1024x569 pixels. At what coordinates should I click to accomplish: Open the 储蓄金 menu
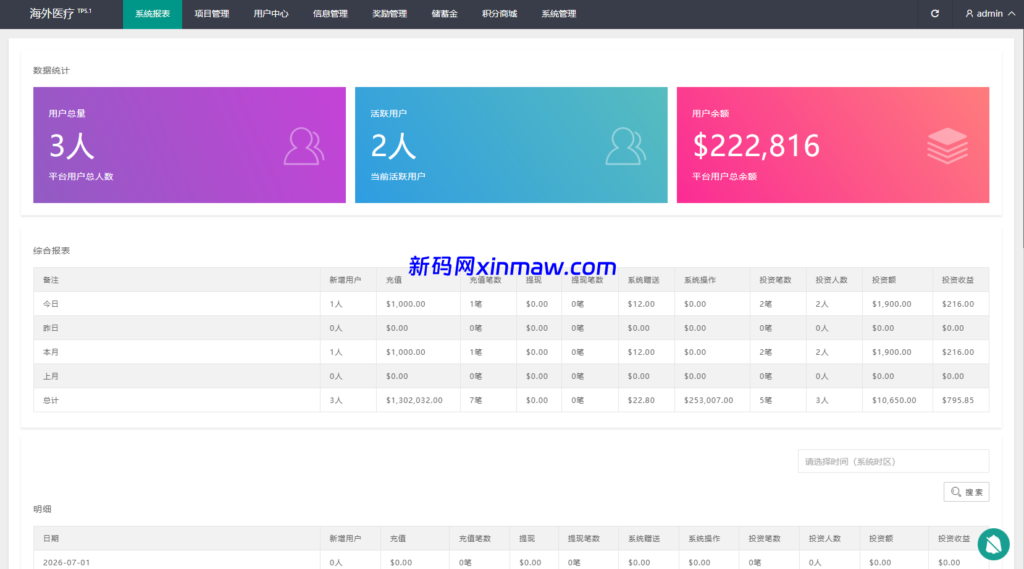445,14
